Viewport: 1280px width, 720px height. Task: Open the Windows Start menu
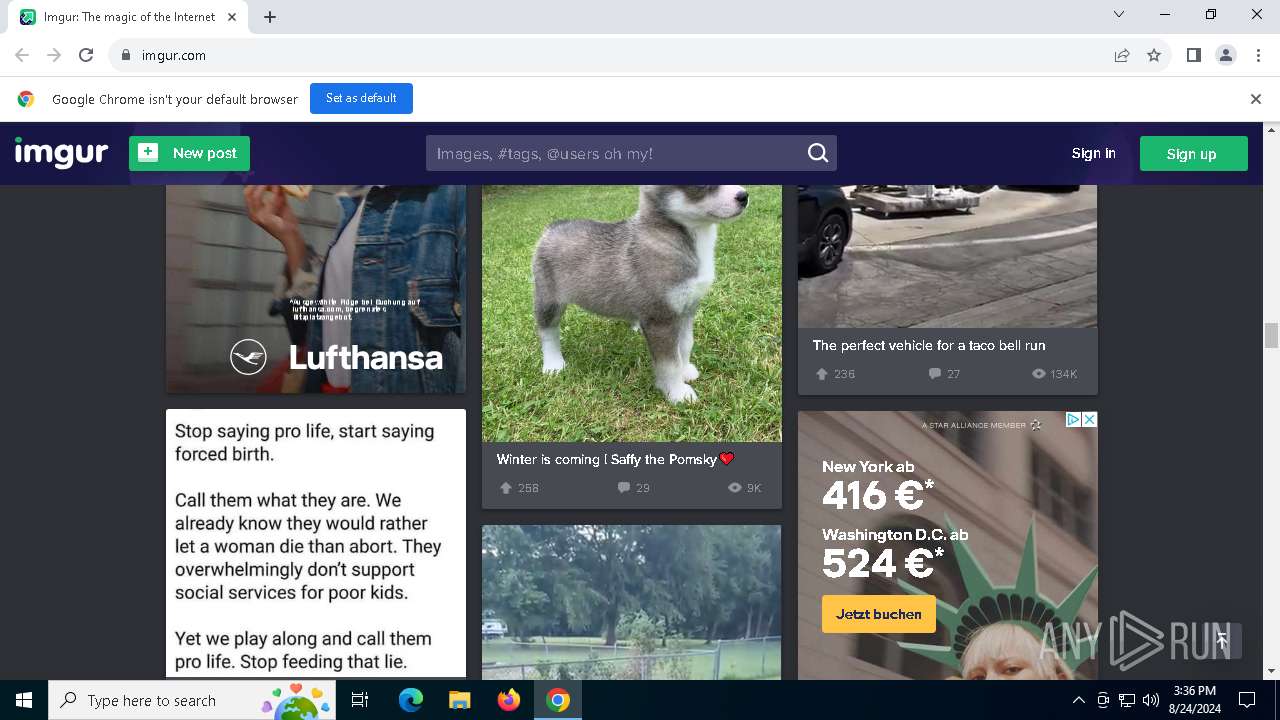pyautogui.click(x=24, y=700)
